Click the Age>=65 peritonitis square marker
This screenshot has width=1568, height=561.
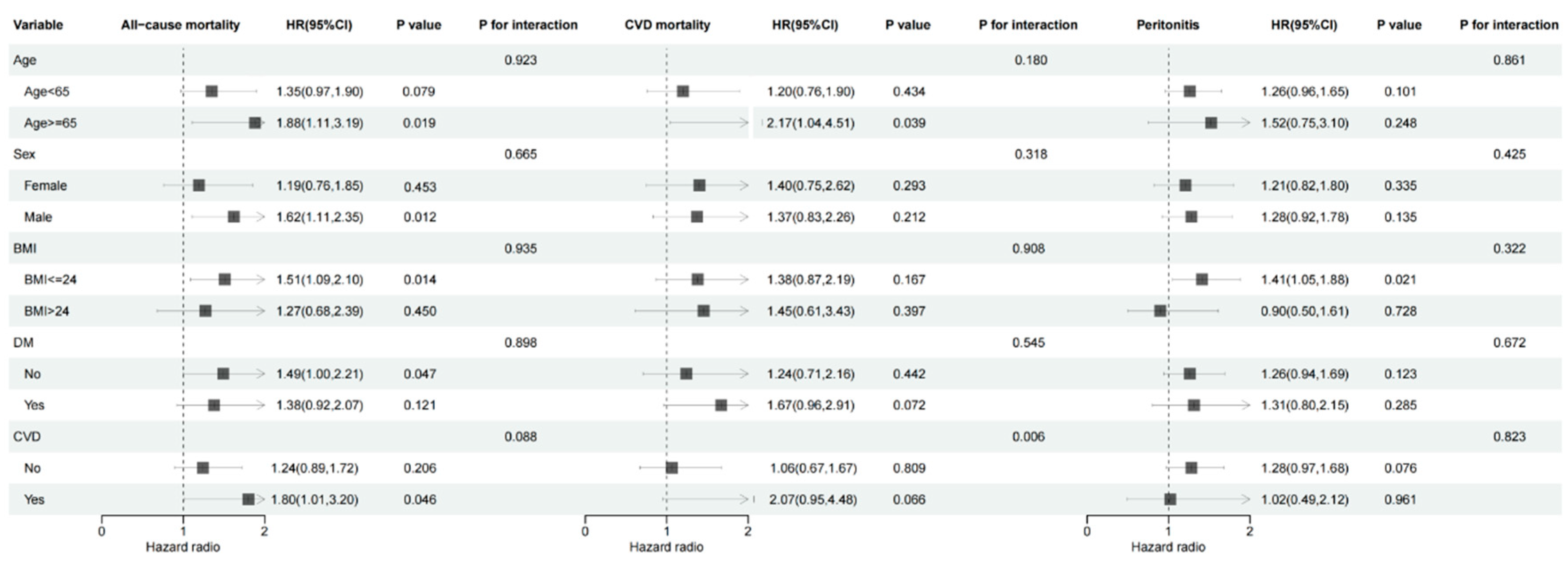click(1211, 123)
